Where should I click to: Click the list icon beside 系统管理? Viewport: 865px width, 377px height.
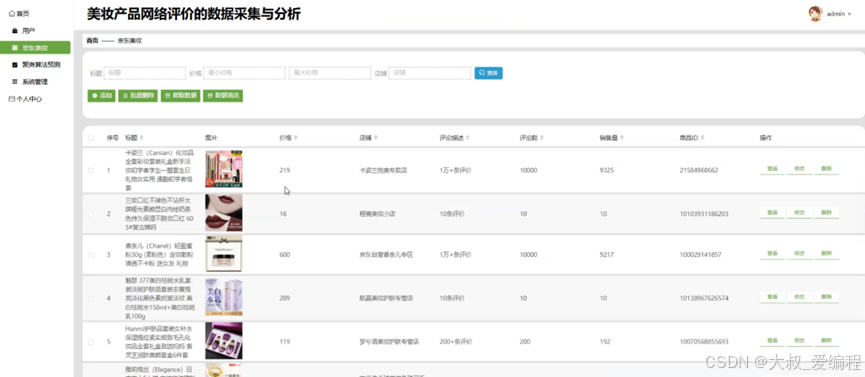point(15,82)
